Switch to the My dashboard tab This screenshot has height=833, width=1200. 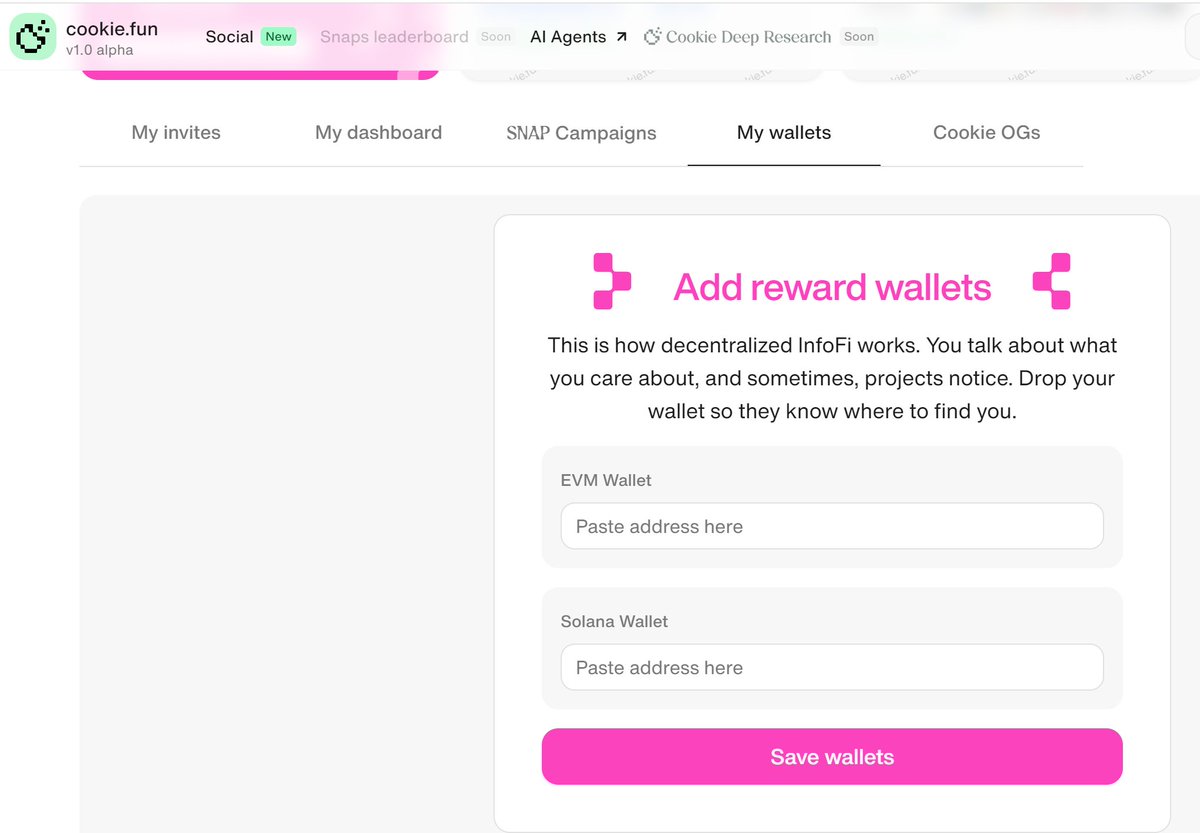point(378,132)
